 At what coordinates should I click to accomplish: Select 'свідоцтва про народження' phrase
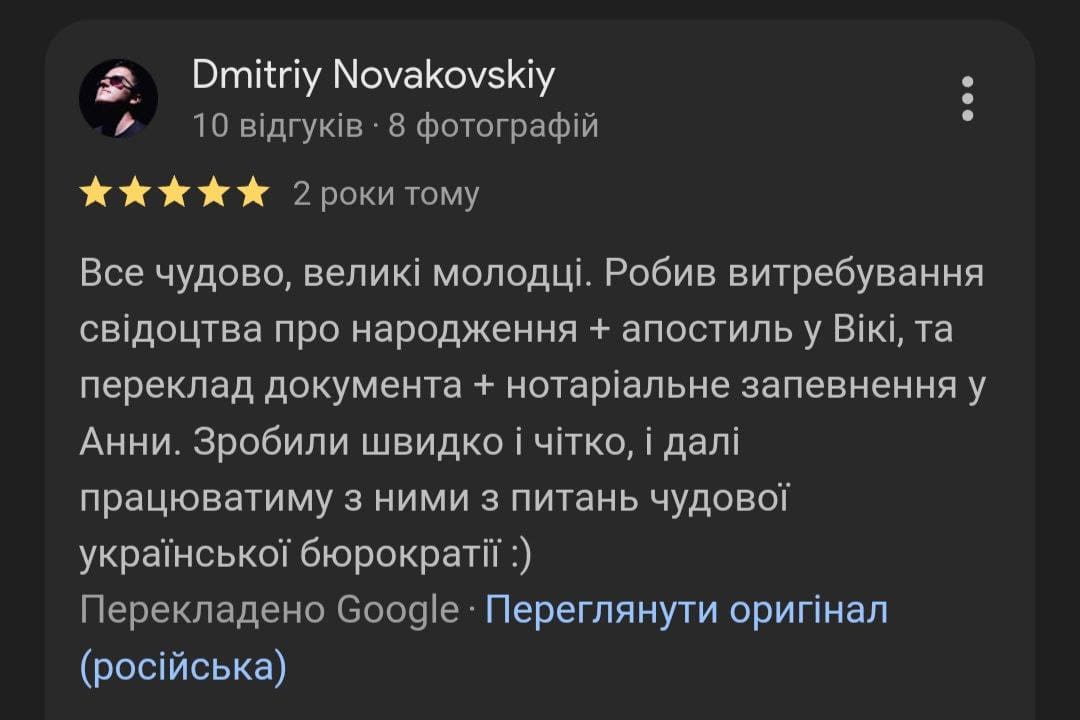329,330
